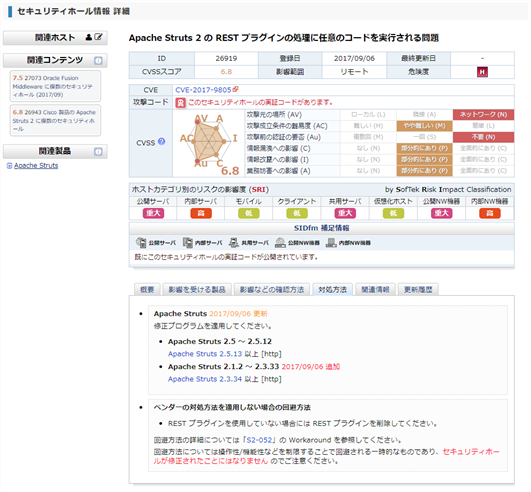Click the edit pencil icon in 関連ホスト header

pyautogui.click(x=98, y=37)
